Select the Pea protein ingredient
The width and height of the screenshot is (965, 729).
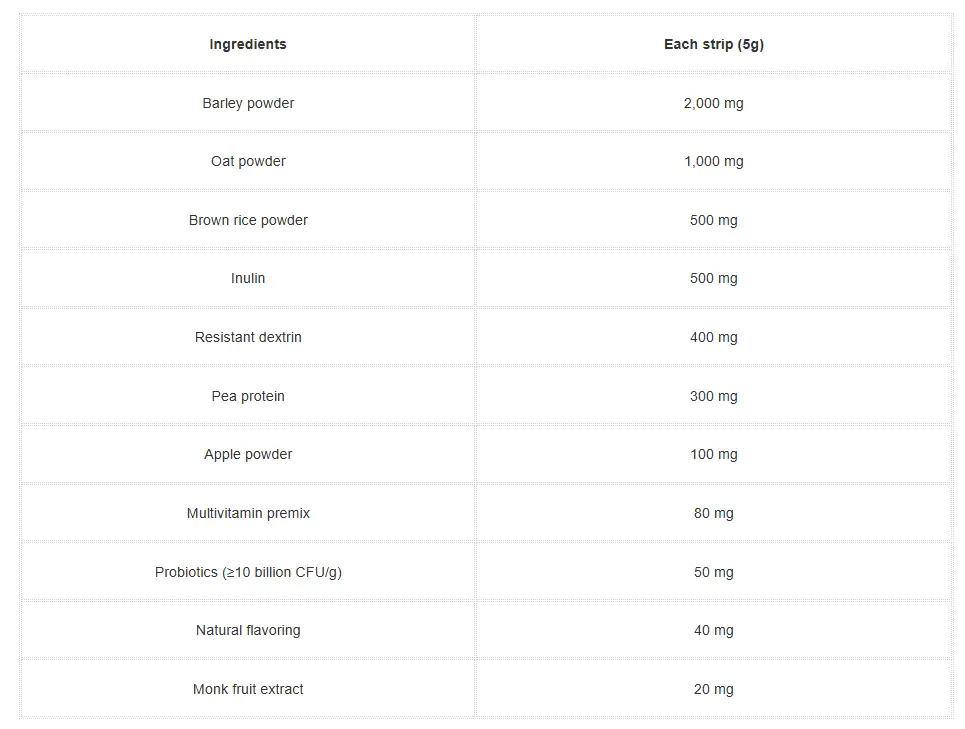coord(248,396)
